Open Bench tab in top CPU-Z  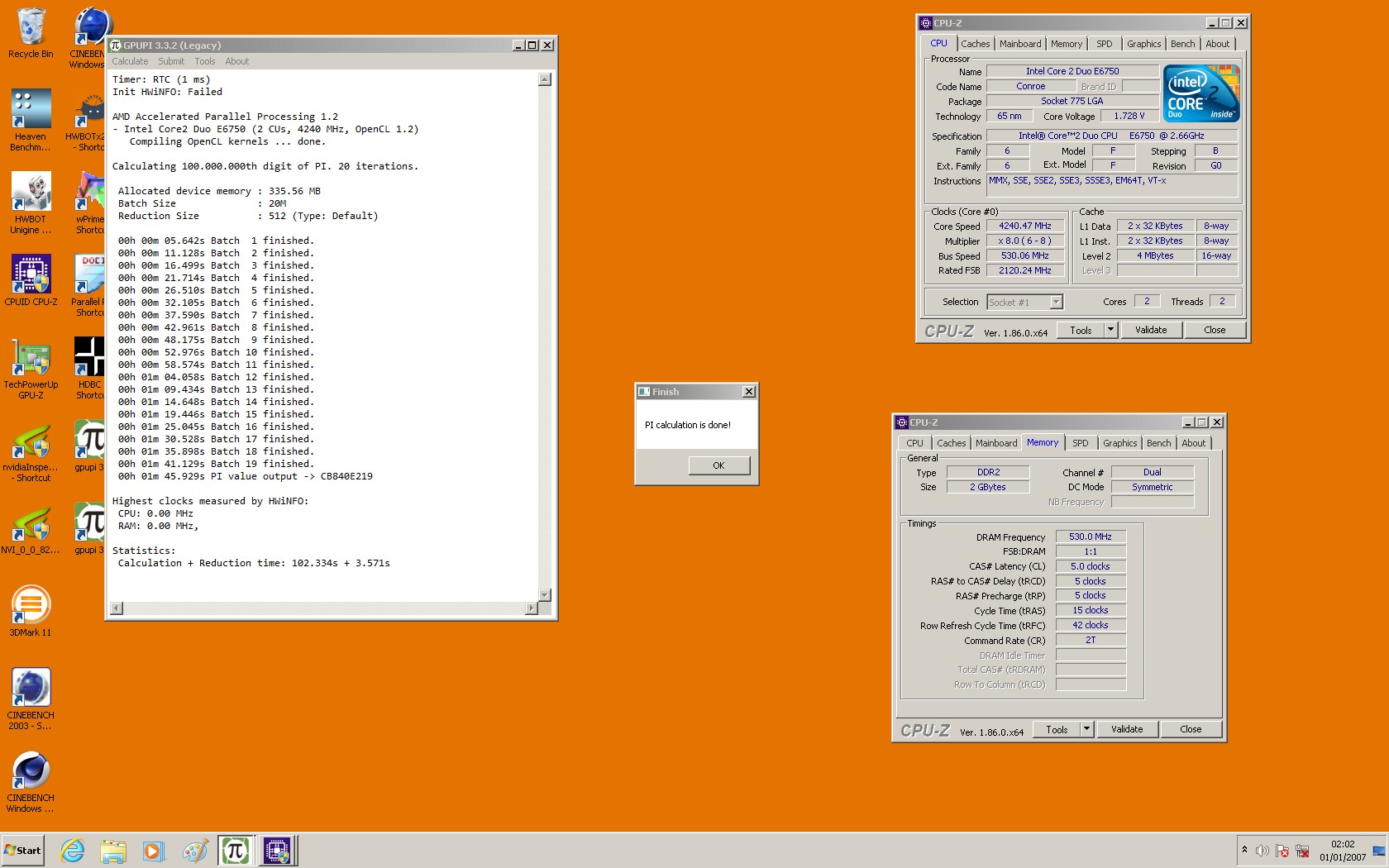(1182, 44)
